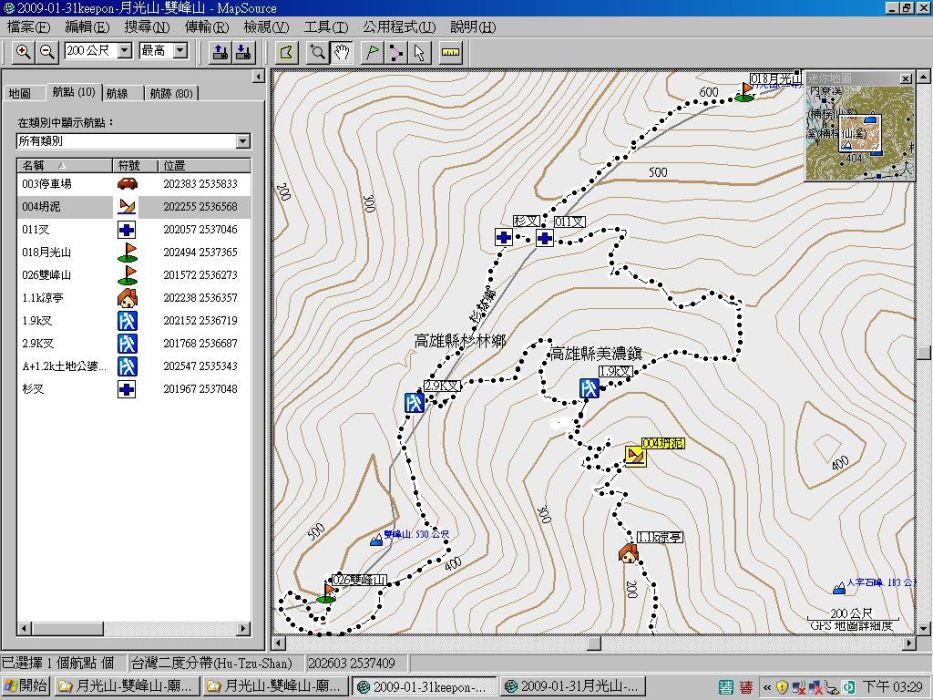Screen dimensions: 933x700
Task: Switch to the 航跡 (80) tab
Action: coord(171,93)
